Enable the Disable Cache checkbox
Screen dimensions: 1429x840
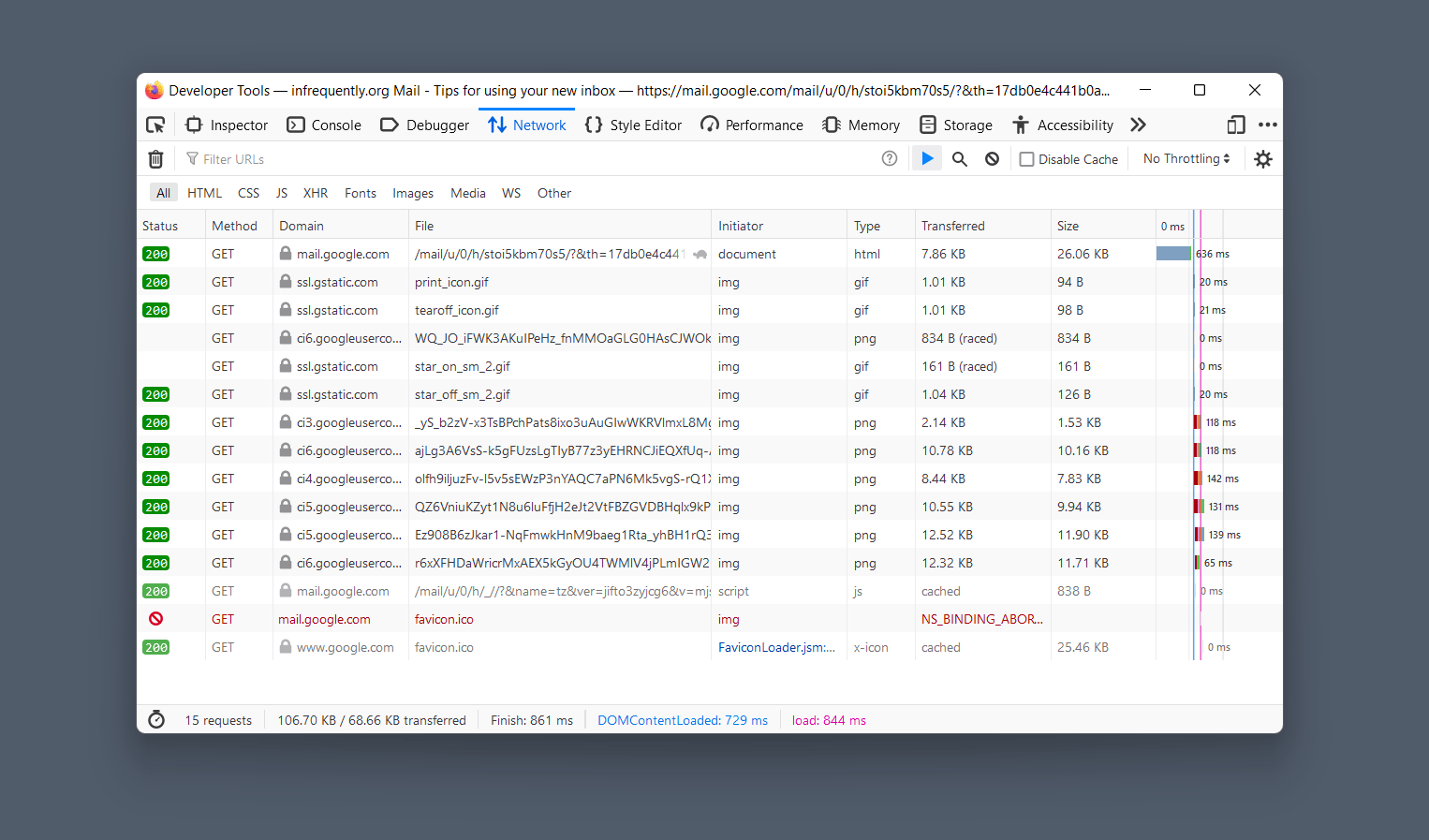pyautogui.click(x=1026, y=159)
